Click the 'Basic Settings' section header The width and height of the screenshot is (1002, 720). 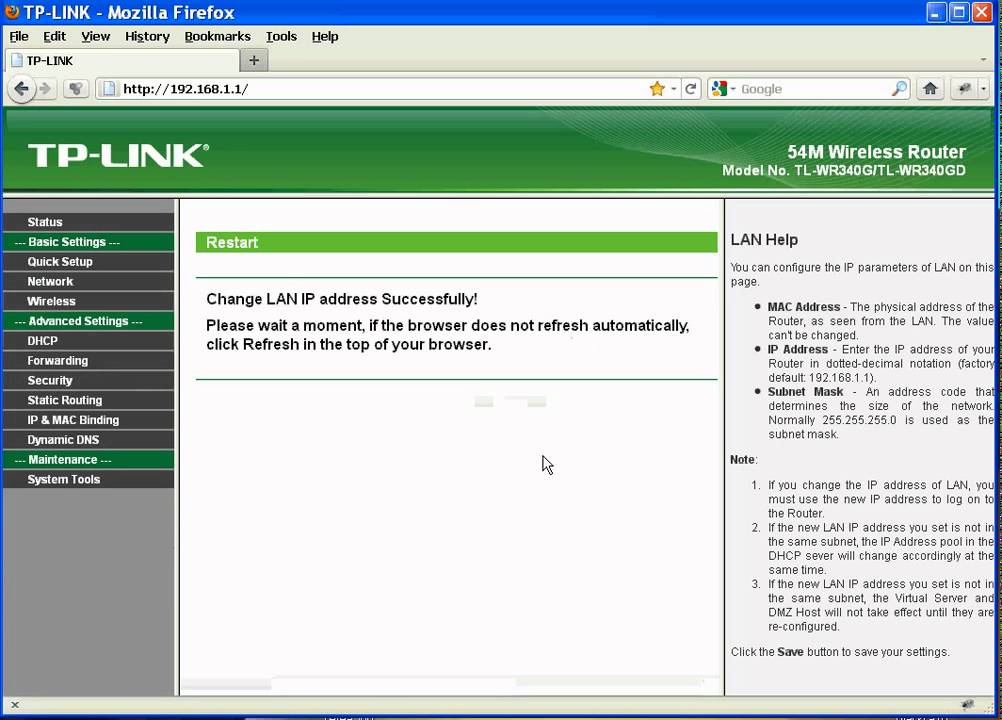(88, 241)
